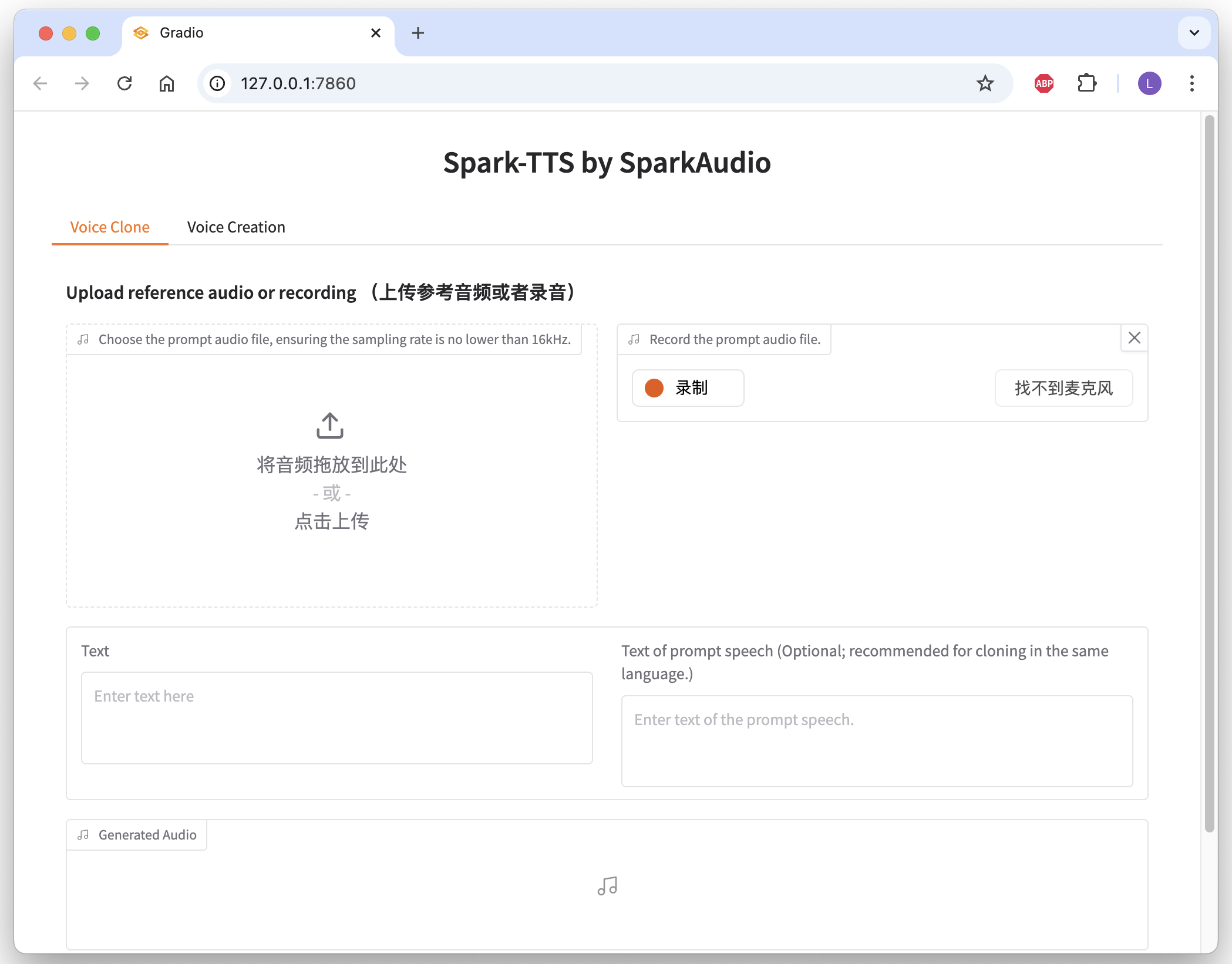Viewport: 1232px width, 964px height.
Task: Click the browser forward arrow
Action: pos(82,83)
